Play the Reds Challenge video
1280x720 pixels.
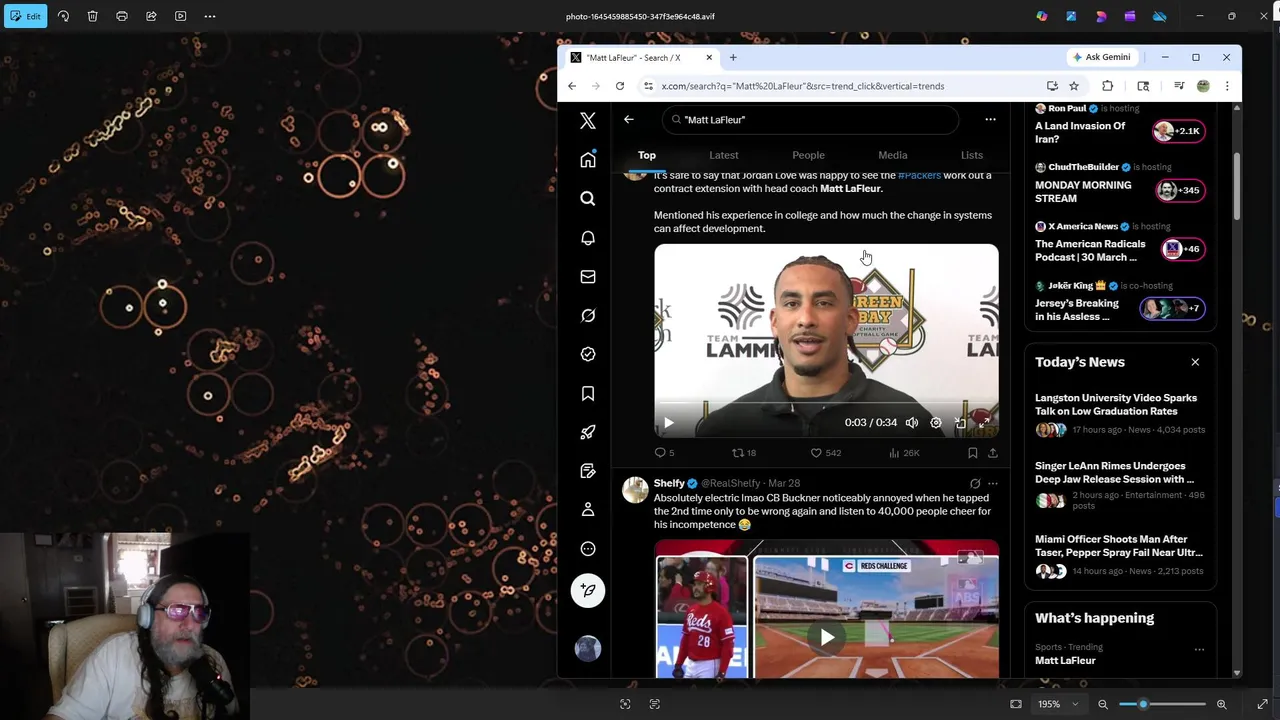click(x=827, y=637)
